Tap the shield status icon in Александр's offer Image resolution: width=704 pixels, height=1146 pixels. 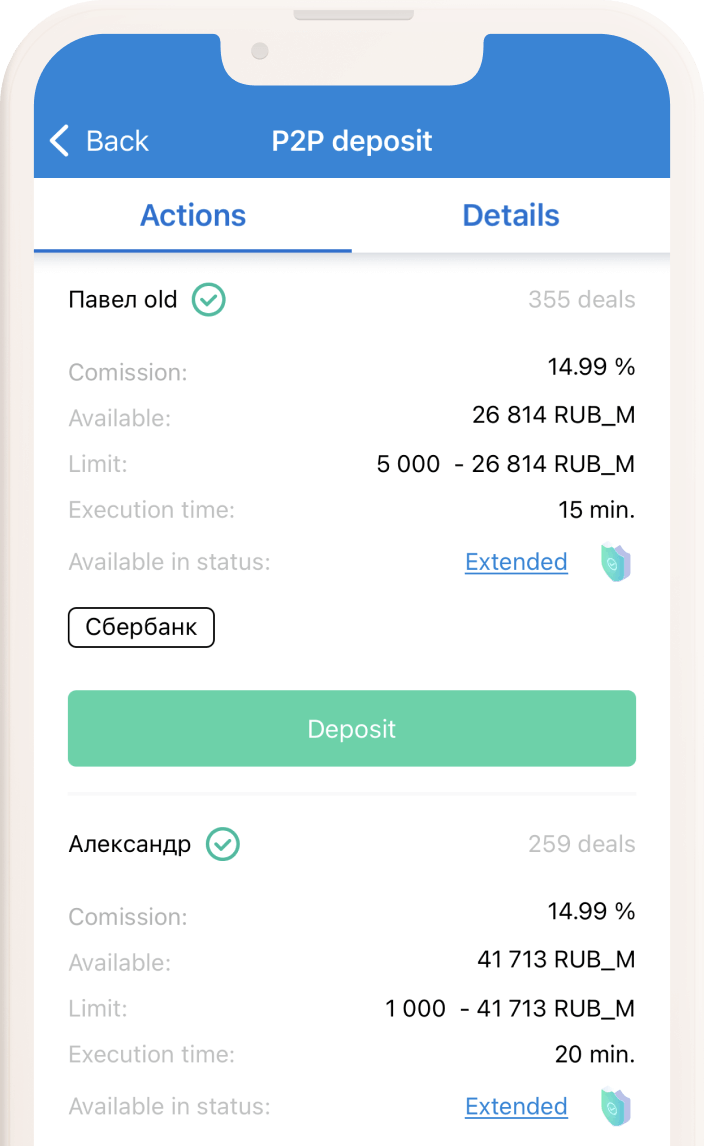pos(615,1107)
